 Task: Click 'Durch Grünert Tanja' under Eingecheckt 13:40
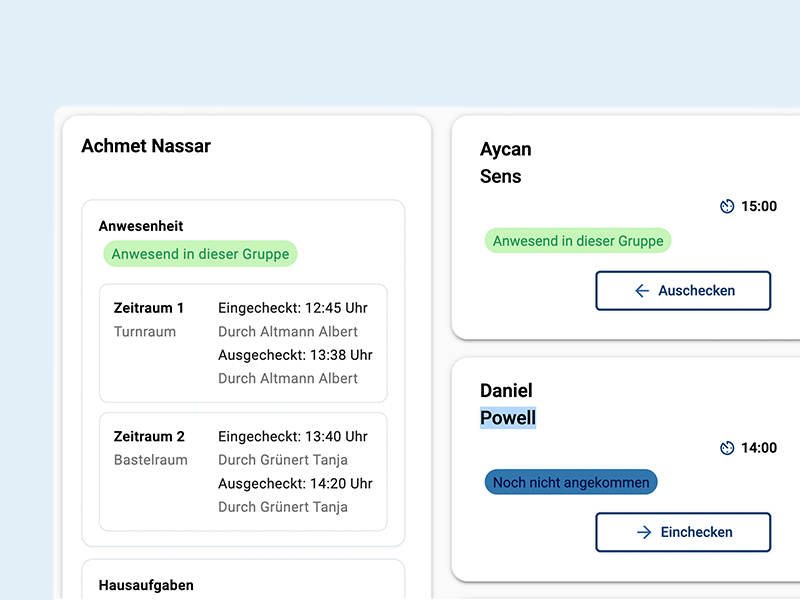283,460
